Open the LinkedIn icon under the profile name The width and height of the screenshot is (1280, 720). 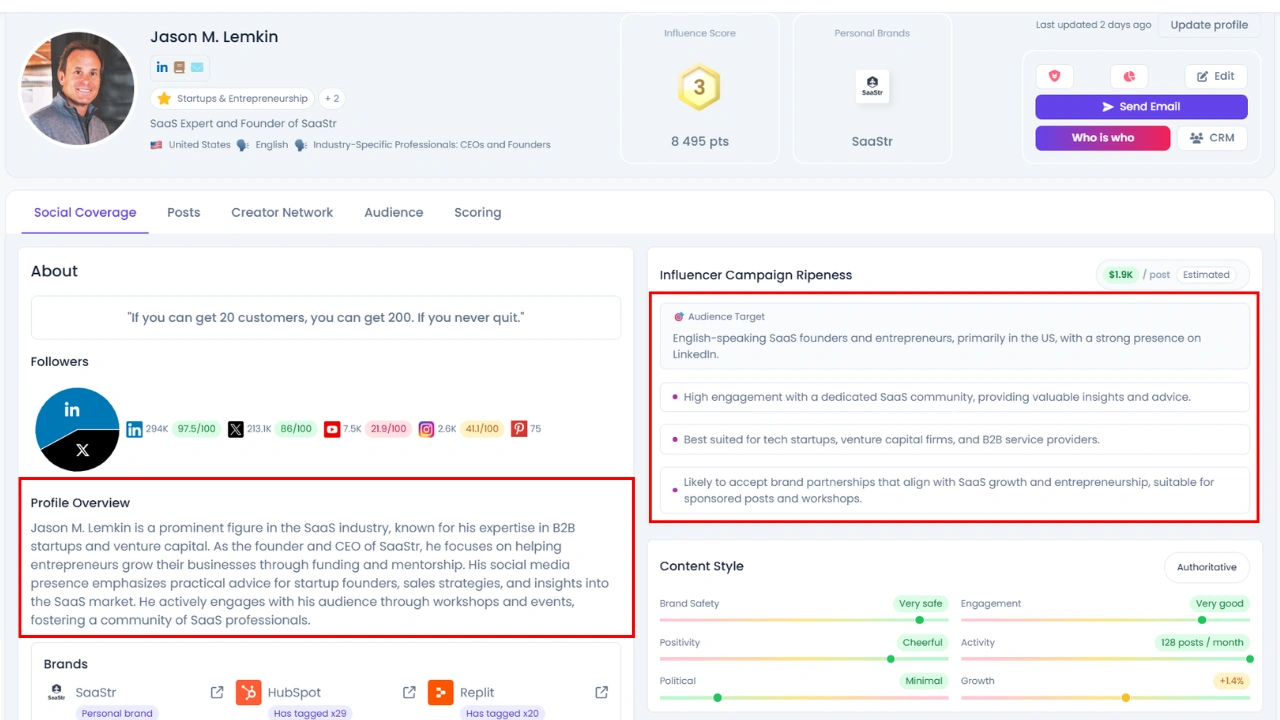click(162, 67)
